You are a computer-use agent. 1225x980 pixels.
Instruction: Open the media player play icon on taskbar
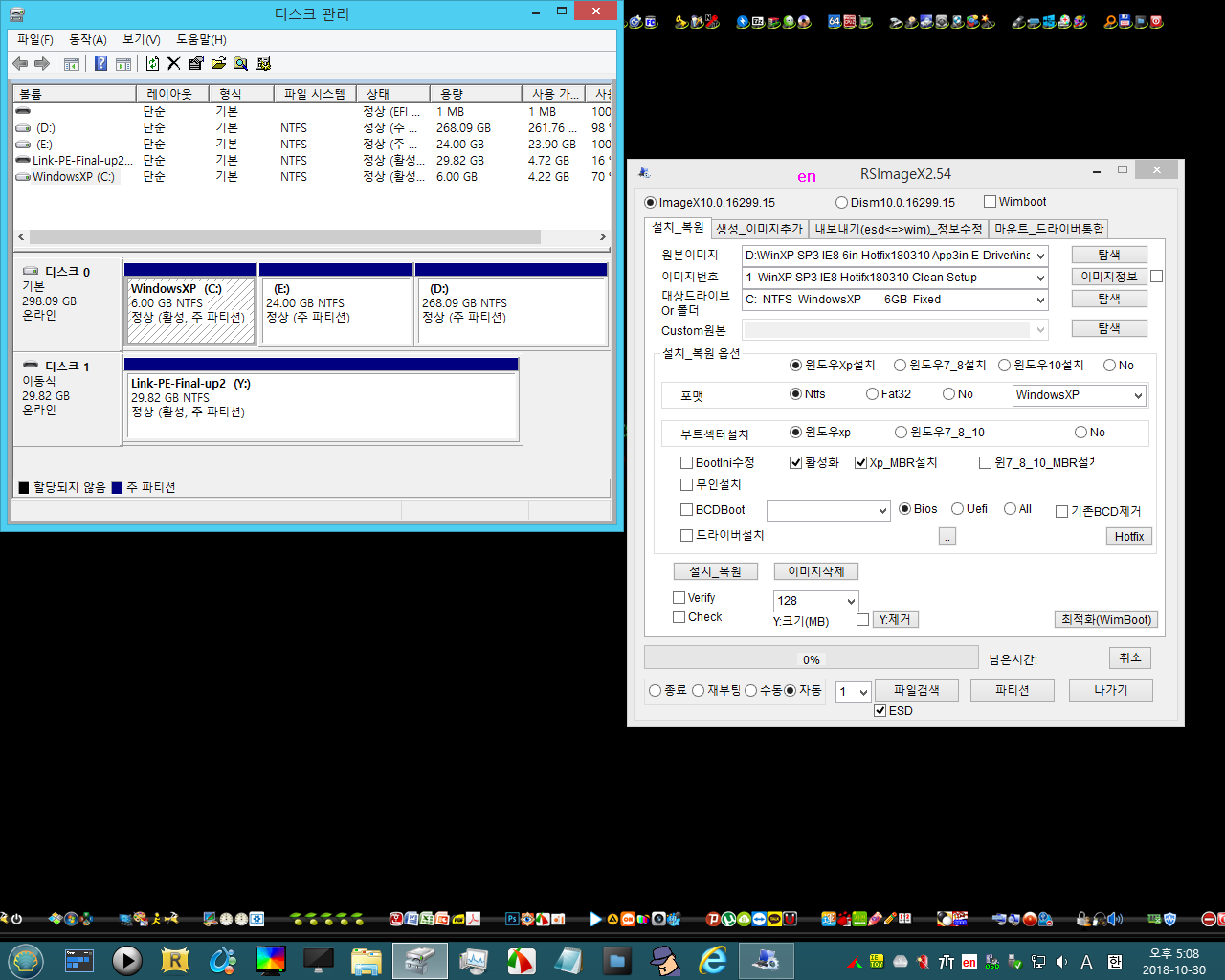pos(126,960)
